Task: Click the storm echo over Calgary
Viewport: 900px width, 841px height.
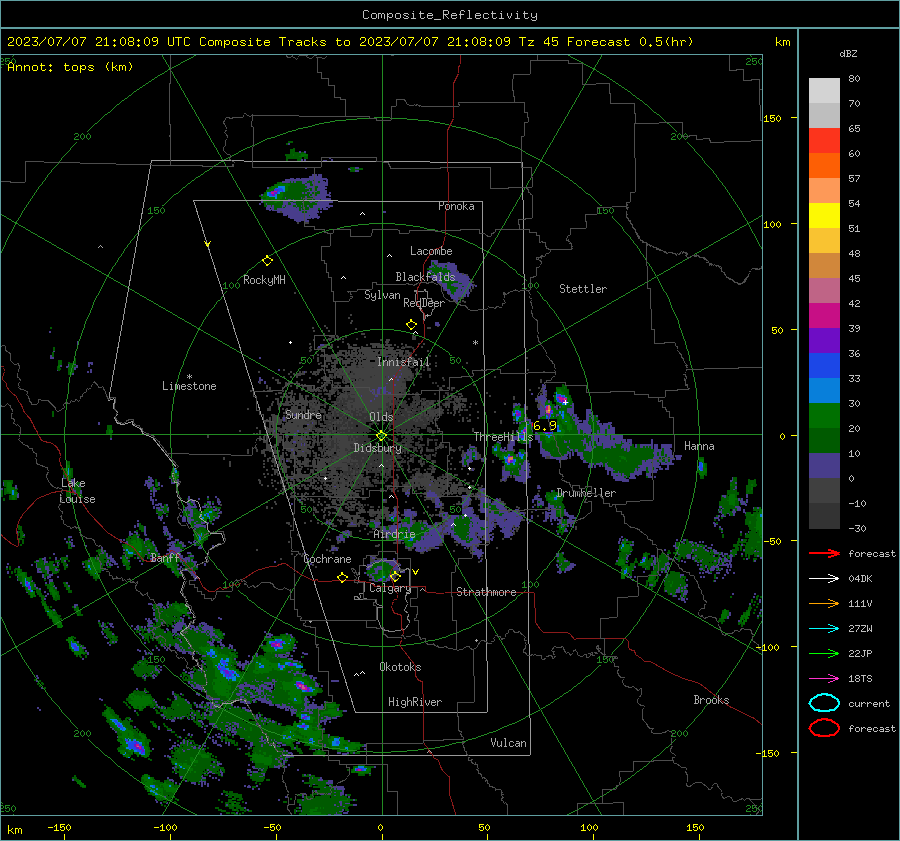Action: [x=383, y=569]
